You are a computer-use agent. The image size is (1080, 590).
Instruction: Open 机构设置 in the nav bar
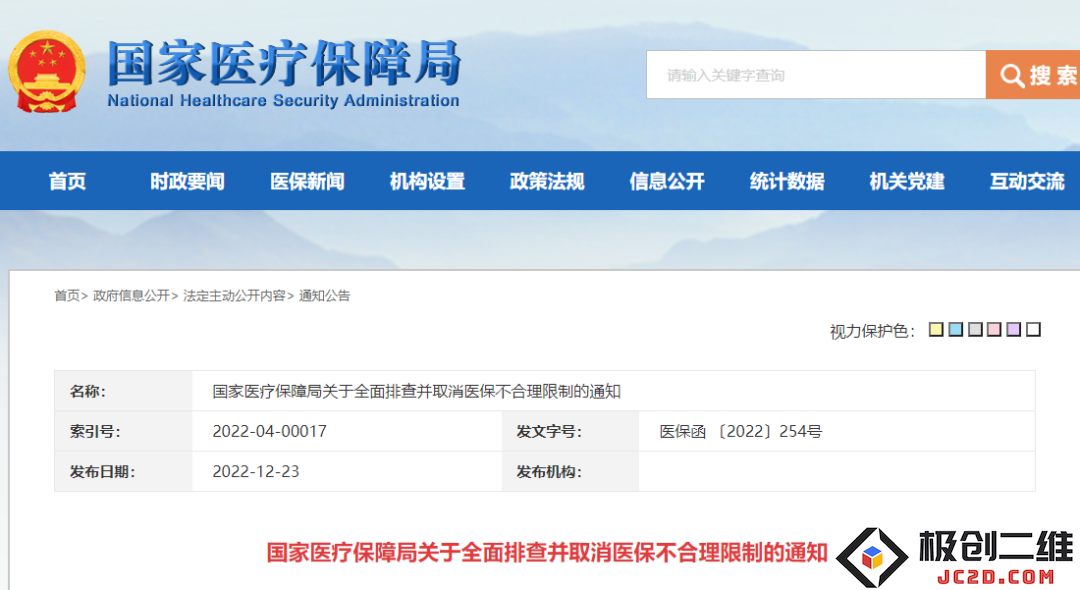pos(427,181)
